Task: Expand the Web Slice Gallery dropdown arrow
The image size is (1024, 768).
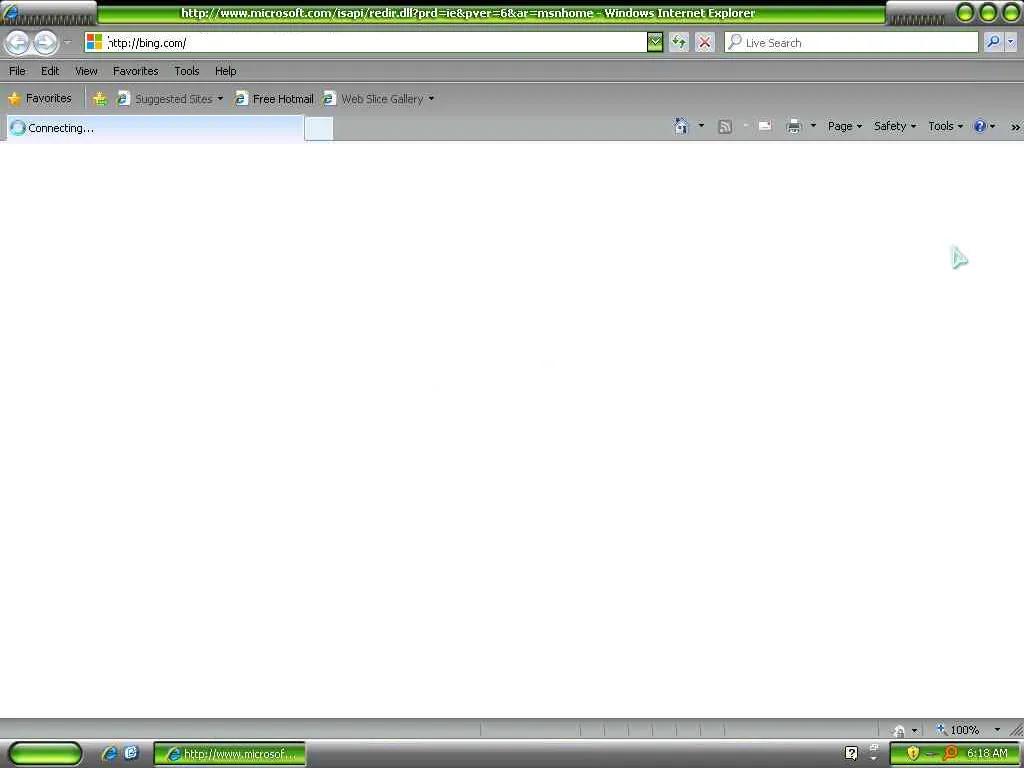Action: [431, 99]
